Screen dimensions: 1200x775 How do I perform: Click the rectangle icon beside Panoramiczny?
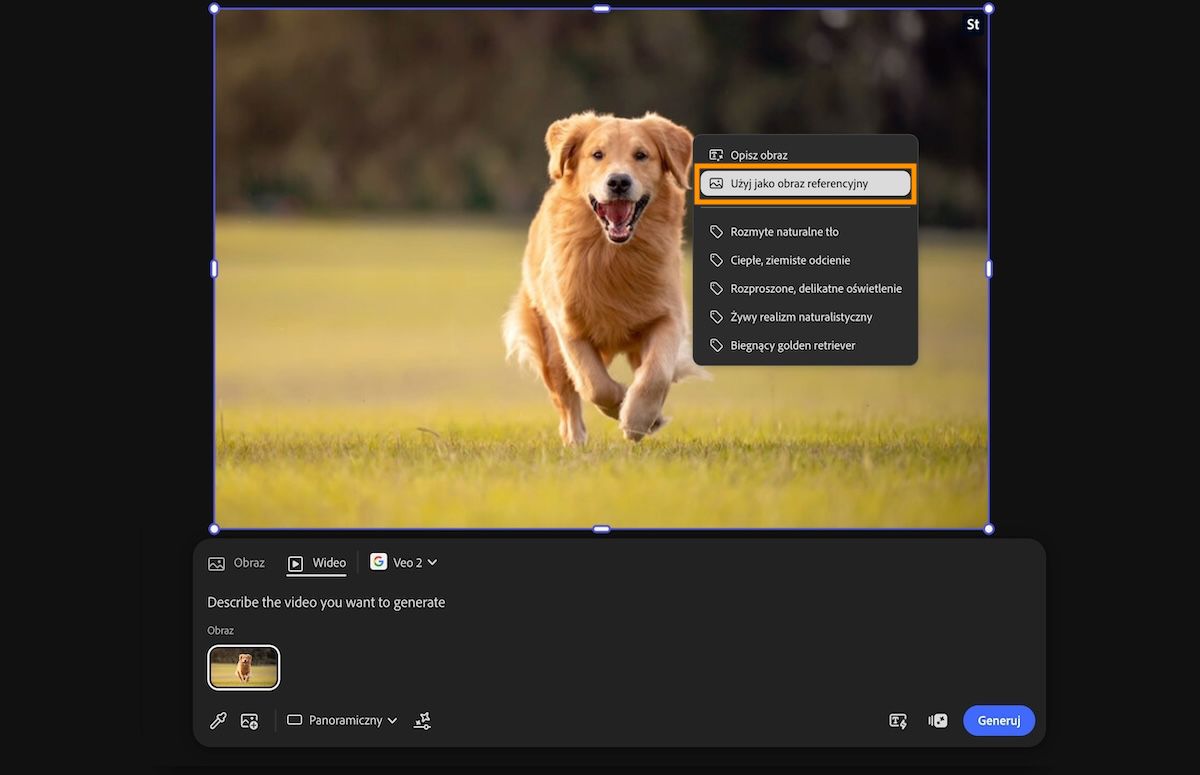click(x=294, y=720)
